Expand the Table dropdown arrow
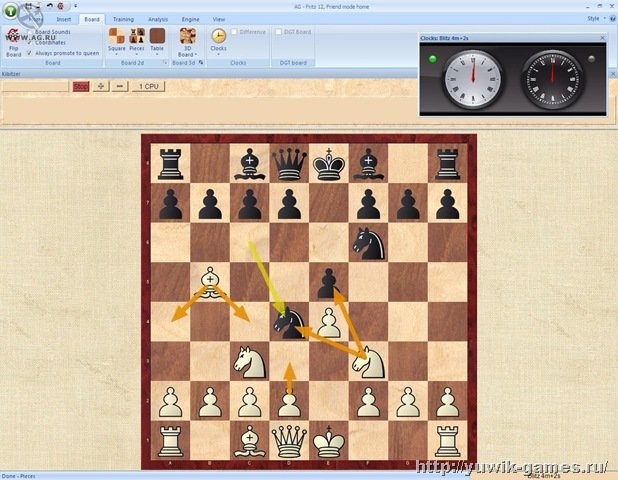The height and width of the screenshot is (480, 618). (157, 54)
